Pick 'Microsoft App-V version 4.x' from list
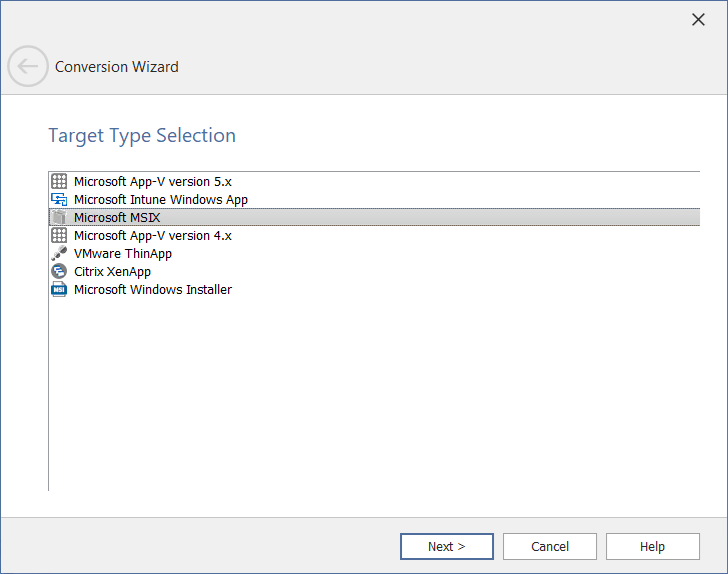 tap(152, 236)
